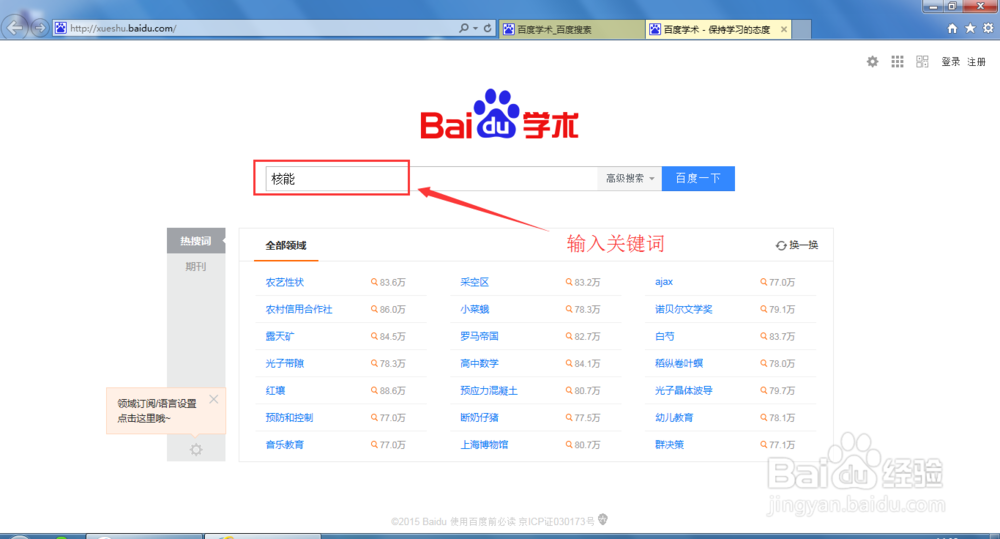Image resolution: width=1000 pixels, height=539 pixels.
Task: Click search icon next to 84.1万
Action: pos(569,363)
